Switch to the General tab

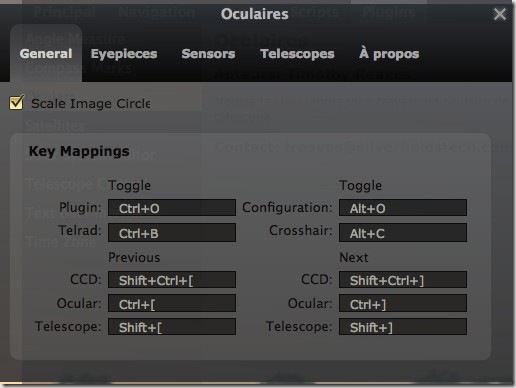click(x=46, y=54)
